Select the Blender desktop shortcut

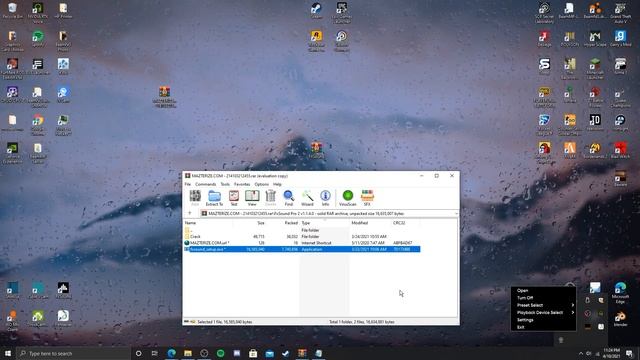[620, 319]
